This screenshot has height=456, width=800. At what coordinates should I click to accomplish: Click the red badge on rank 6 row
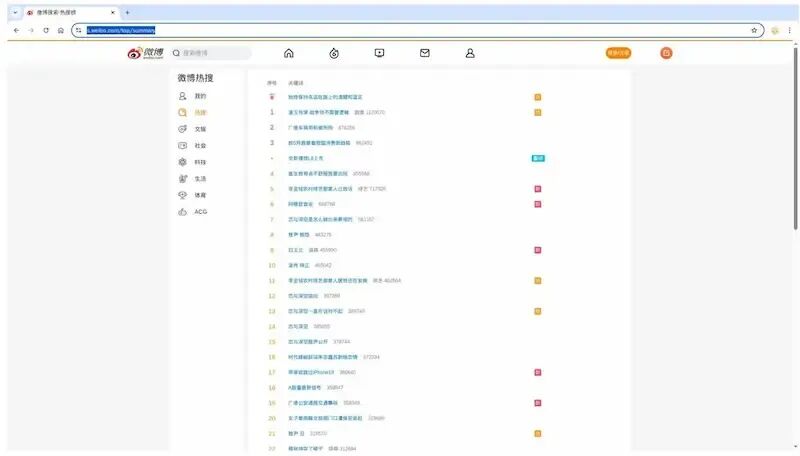point(538,204)
